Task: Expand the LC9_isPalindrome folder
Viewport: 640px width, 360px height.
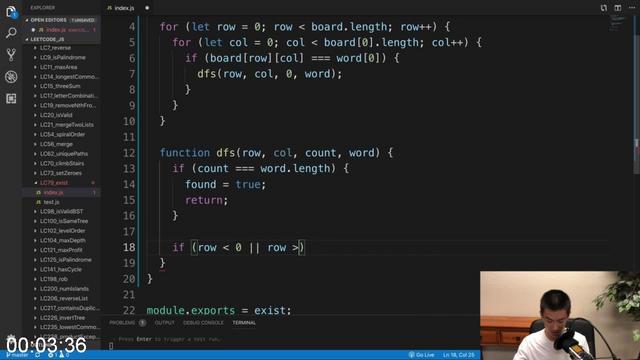Action: point(62,58)
